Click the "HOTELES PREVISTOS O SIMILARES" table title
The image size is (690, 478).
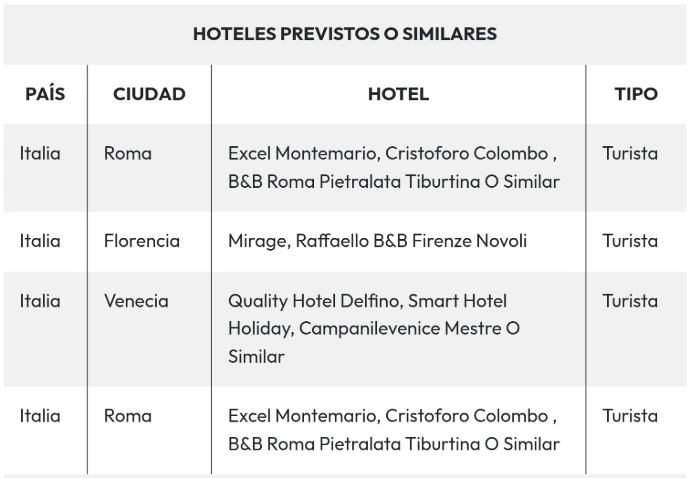(344, 34)
